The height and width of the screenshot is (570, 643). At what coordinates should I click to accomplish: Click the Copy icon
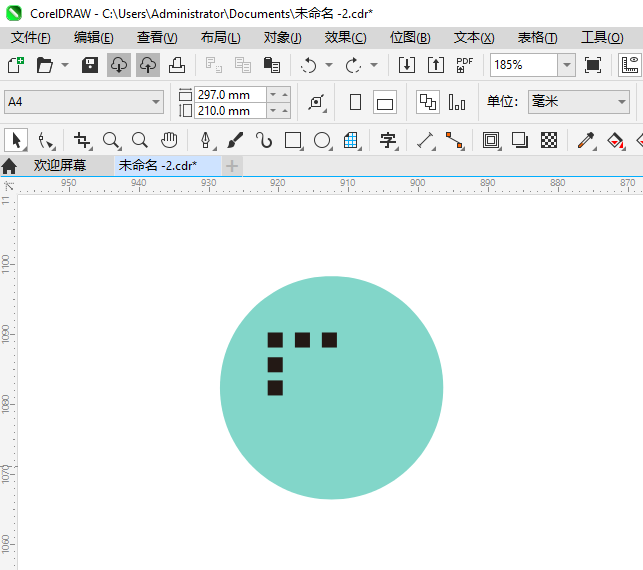(243, 65)
